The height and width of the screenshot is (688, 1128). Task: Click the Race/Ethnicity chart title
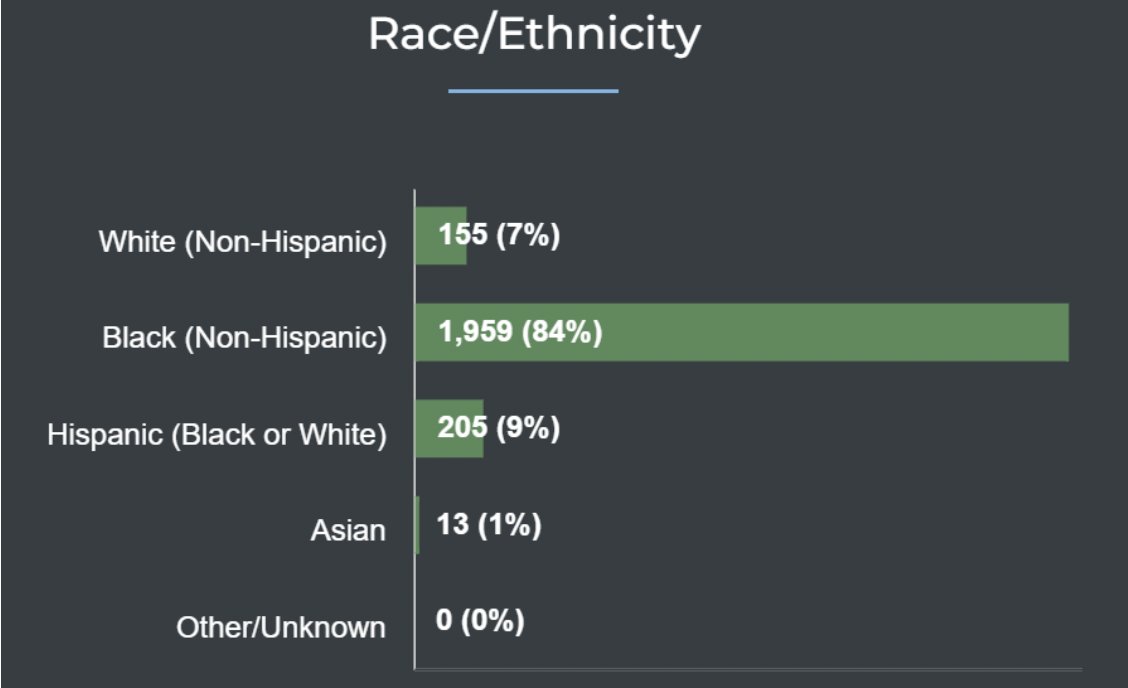534,35
